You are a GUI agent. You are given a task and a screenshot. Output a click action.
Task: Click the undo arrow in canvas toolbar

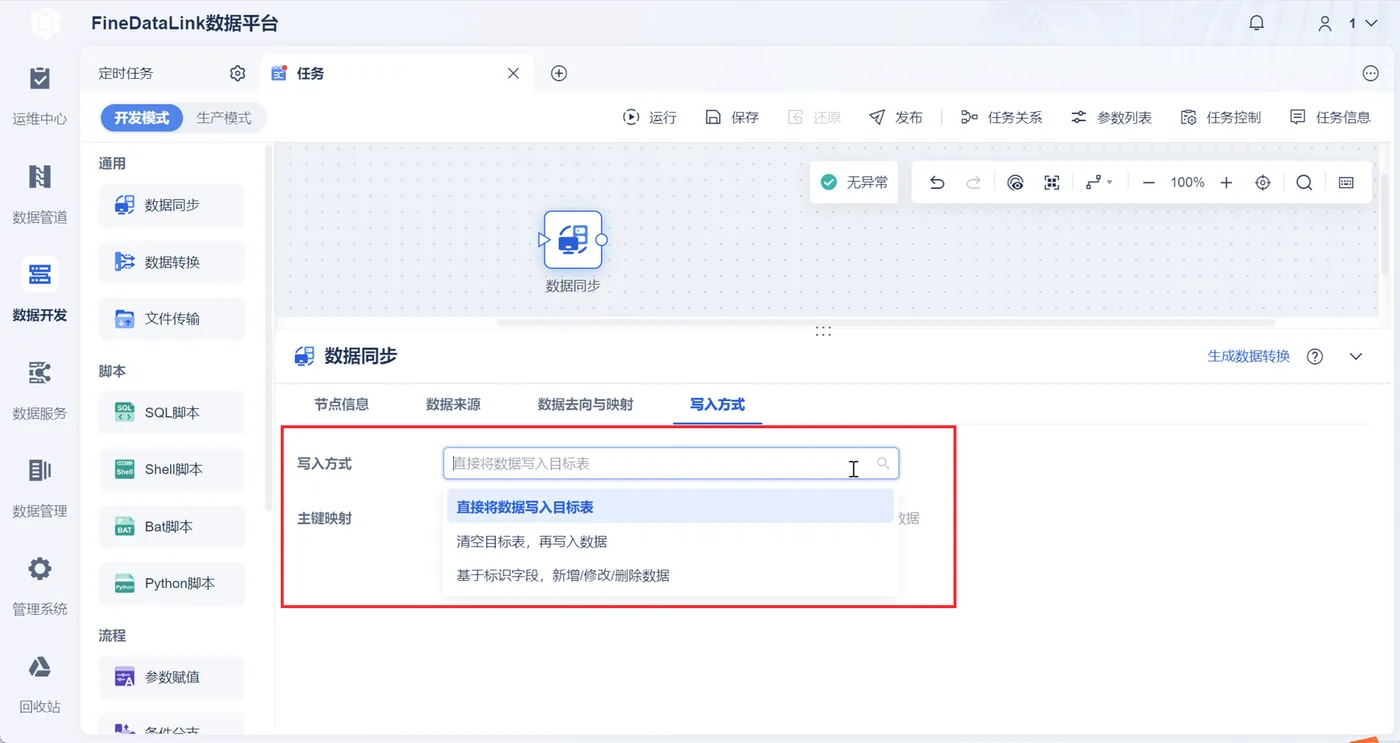pyautogui.click(x=937, y=183)
